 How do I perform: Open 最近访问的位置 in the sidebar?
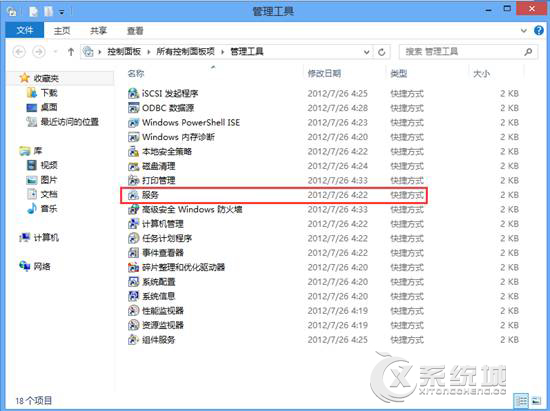click(69, 122)
